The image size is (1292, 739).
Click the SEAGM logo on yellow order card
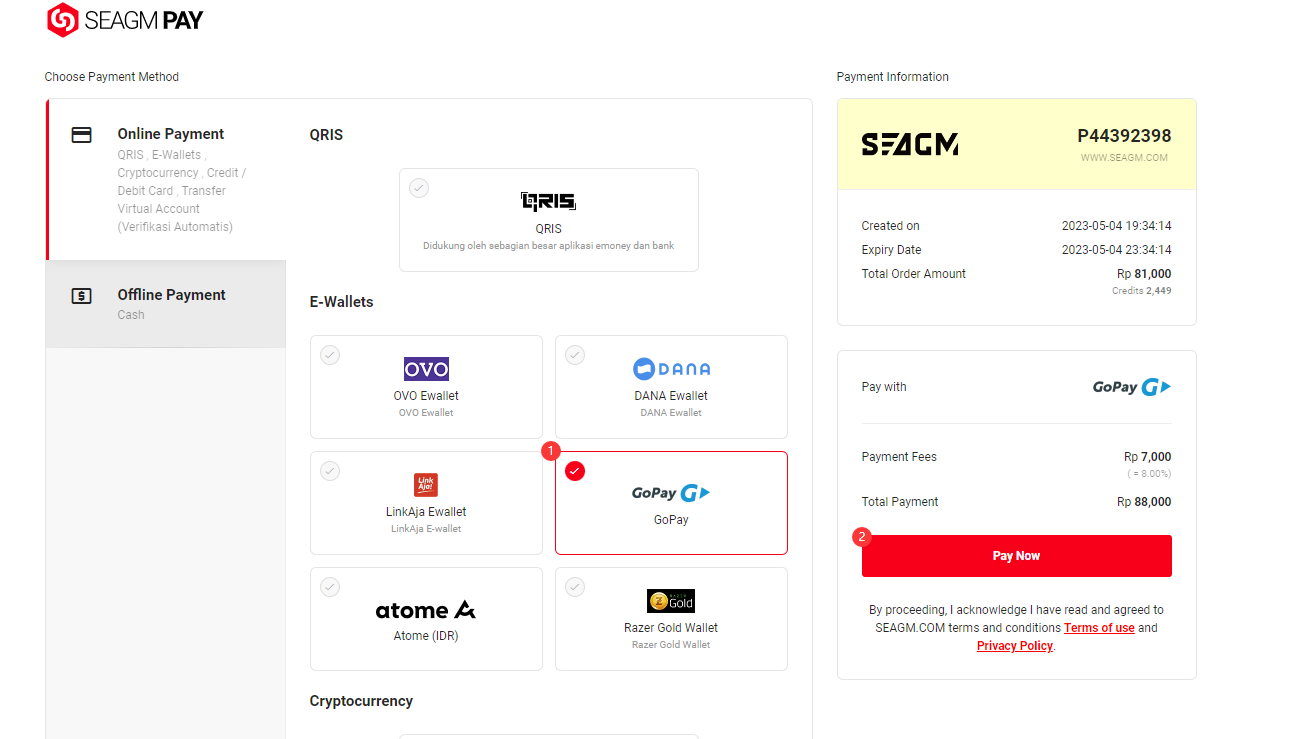[x=910, y=145]
